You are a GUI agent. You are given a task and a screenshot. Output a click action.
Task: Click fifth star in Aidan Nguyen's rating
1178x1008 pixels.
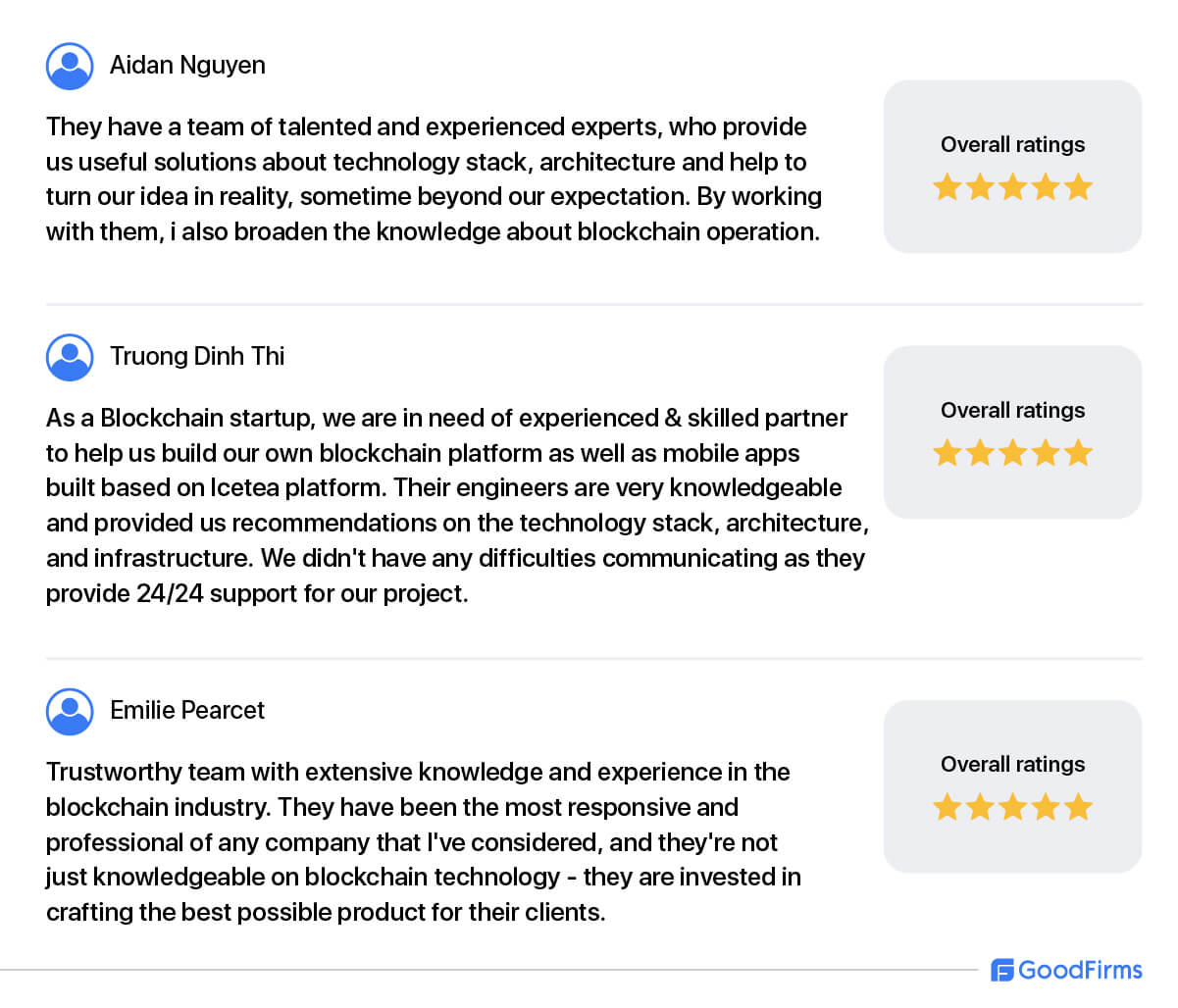click(1078, 186)
